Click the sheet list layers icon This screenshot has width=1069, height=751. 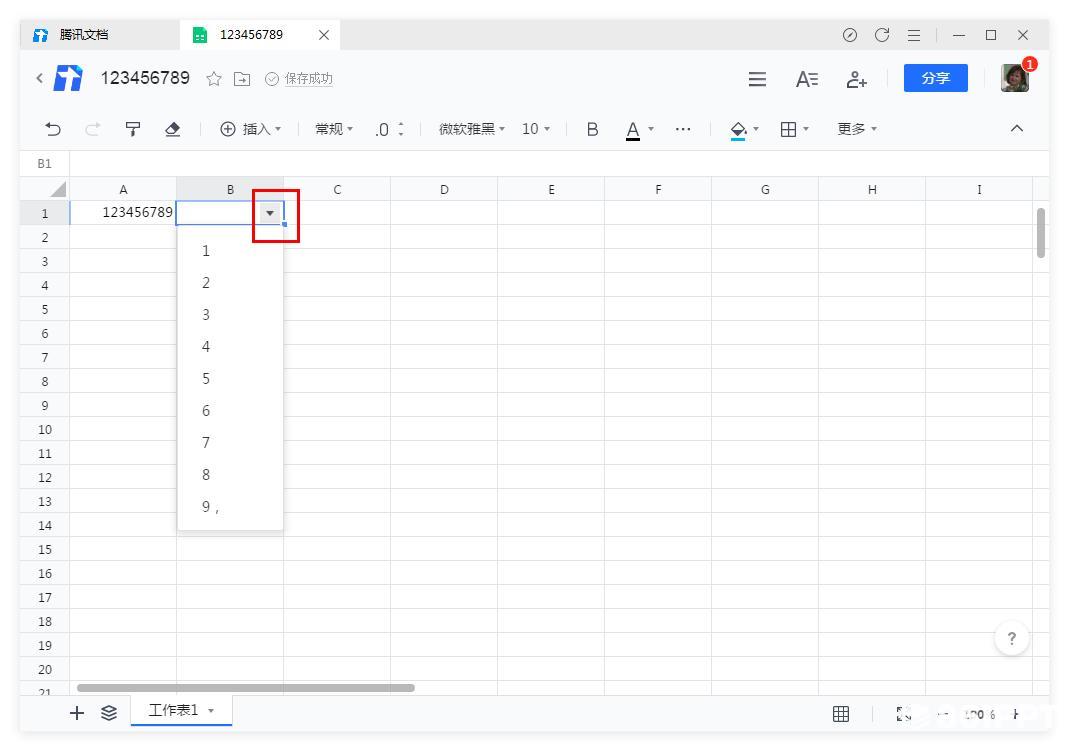(109, 713)
